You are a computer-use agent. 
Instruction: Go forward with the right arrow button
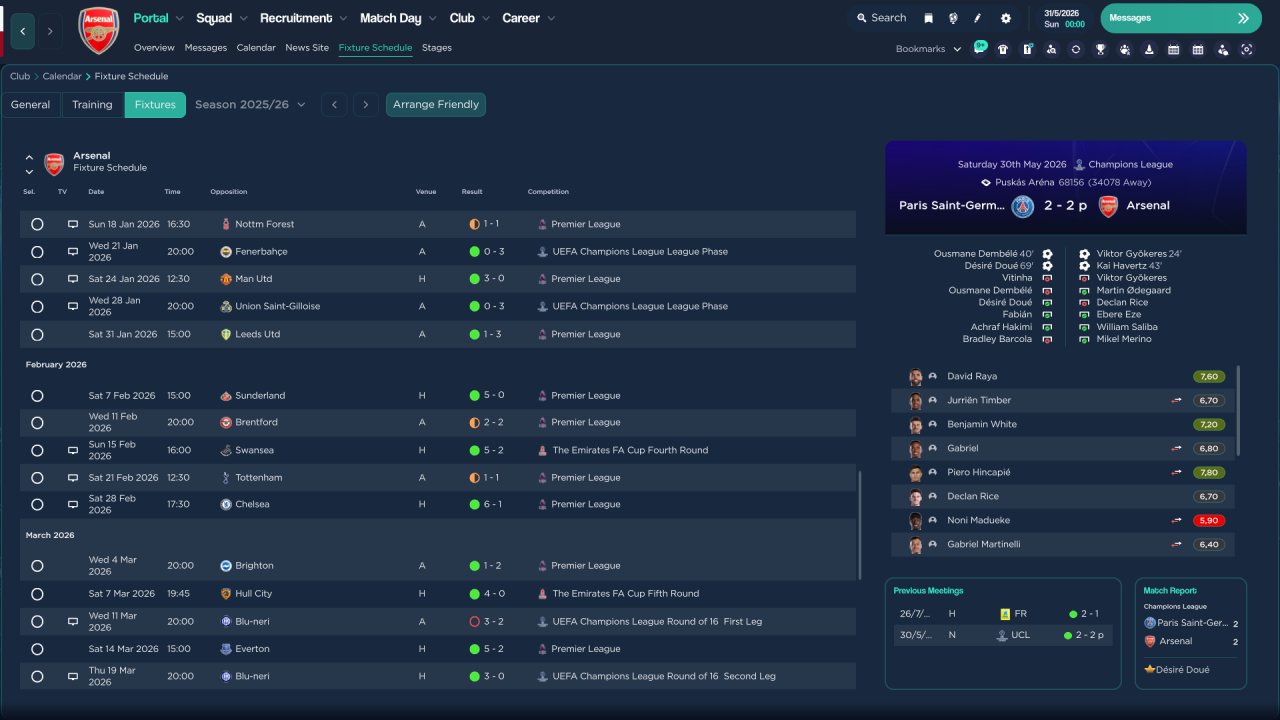pyautogui.click(x=50, y=31)
